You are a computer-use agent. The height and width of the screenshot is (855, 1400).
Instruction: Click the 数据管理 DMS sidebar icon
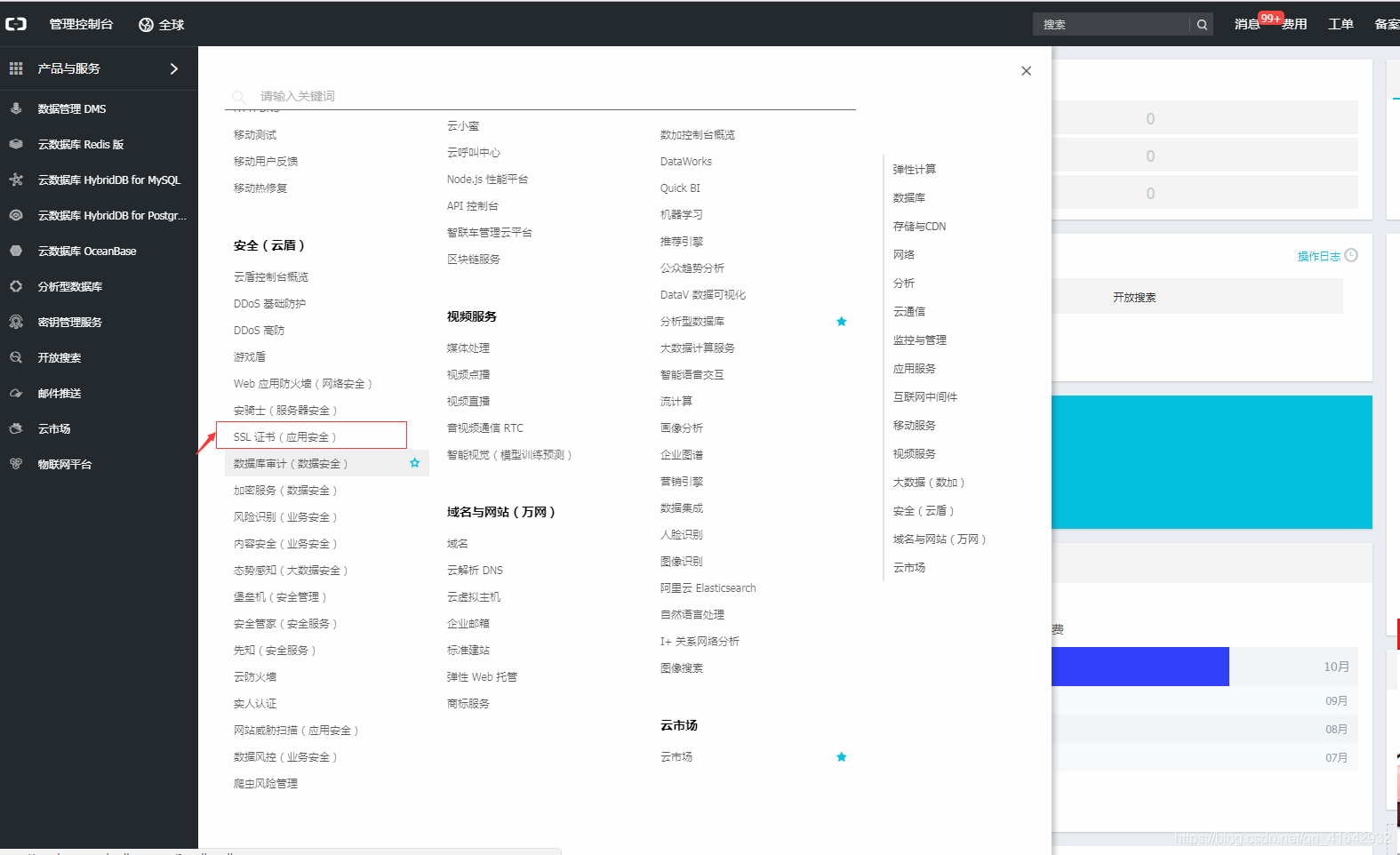coord(16,108)
